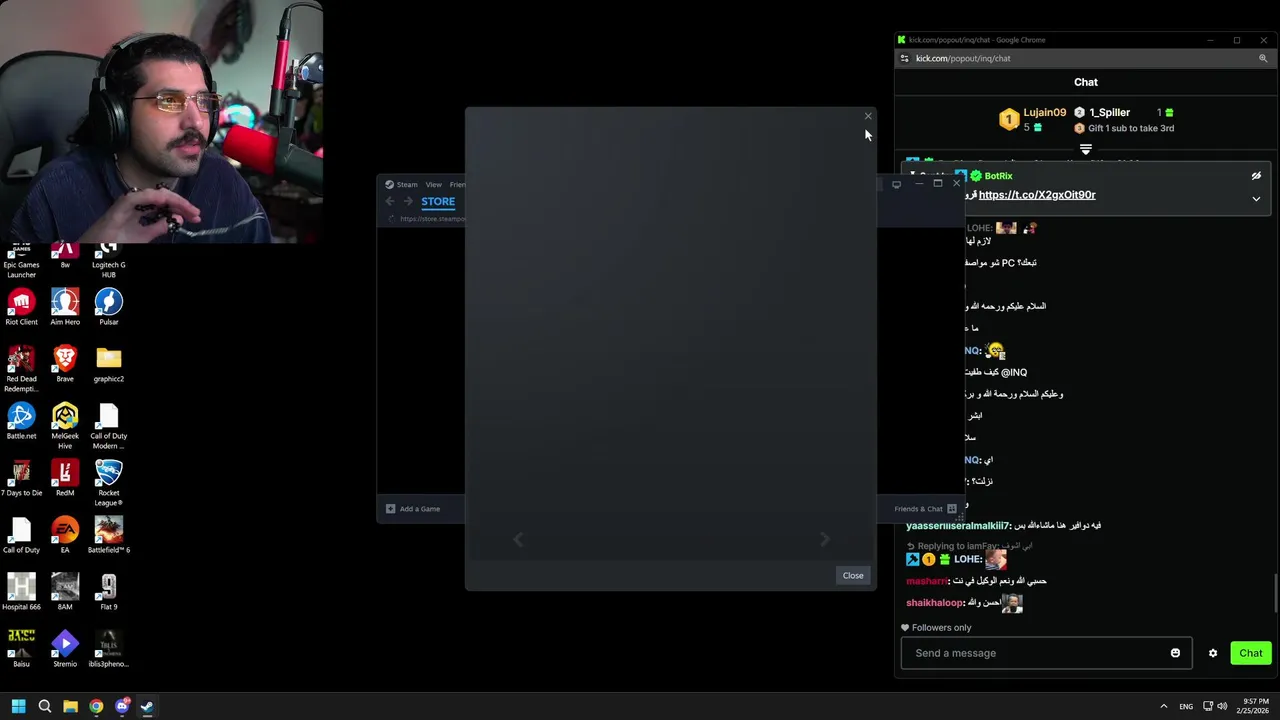
Task: Switch to the STORE tab in Steam
Action: point(438,201)
